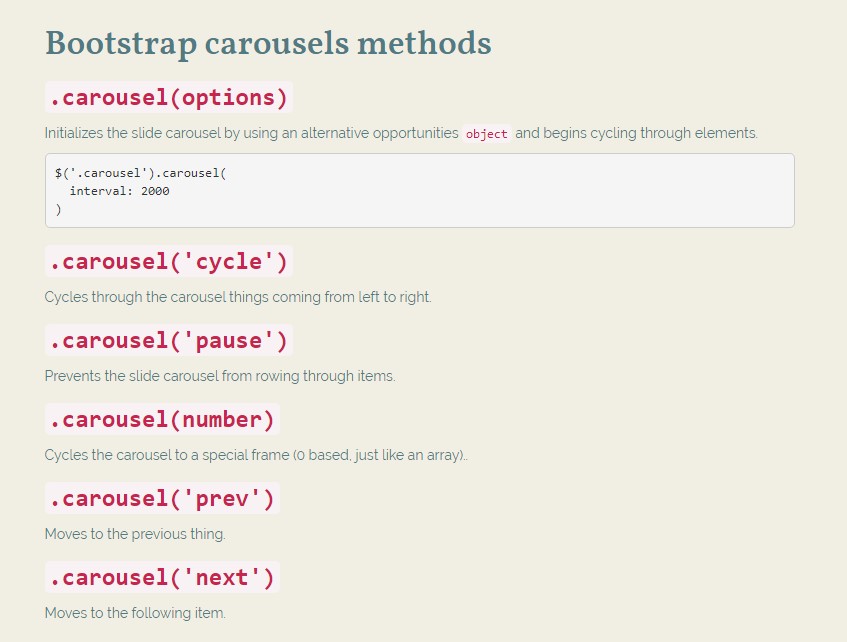Click the "Bootstrap carousels methods" page heading

(268, 44)
